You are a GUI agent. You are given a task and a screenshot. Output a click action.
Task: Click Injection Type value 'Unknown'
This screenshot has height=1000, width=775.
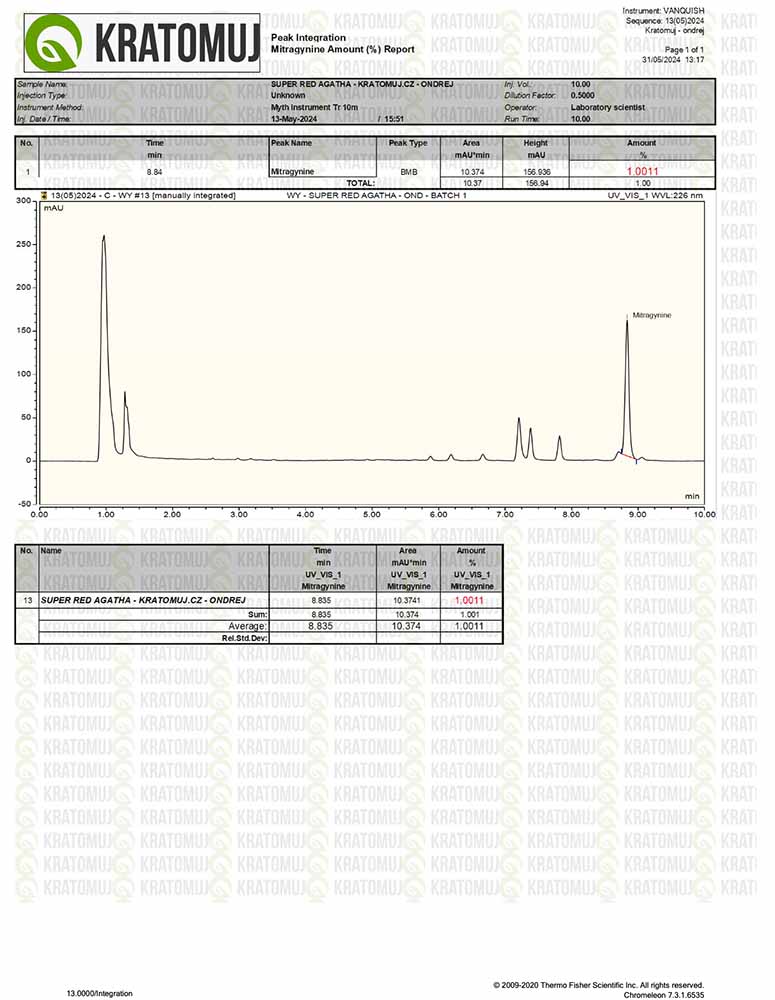coord(288,95)
